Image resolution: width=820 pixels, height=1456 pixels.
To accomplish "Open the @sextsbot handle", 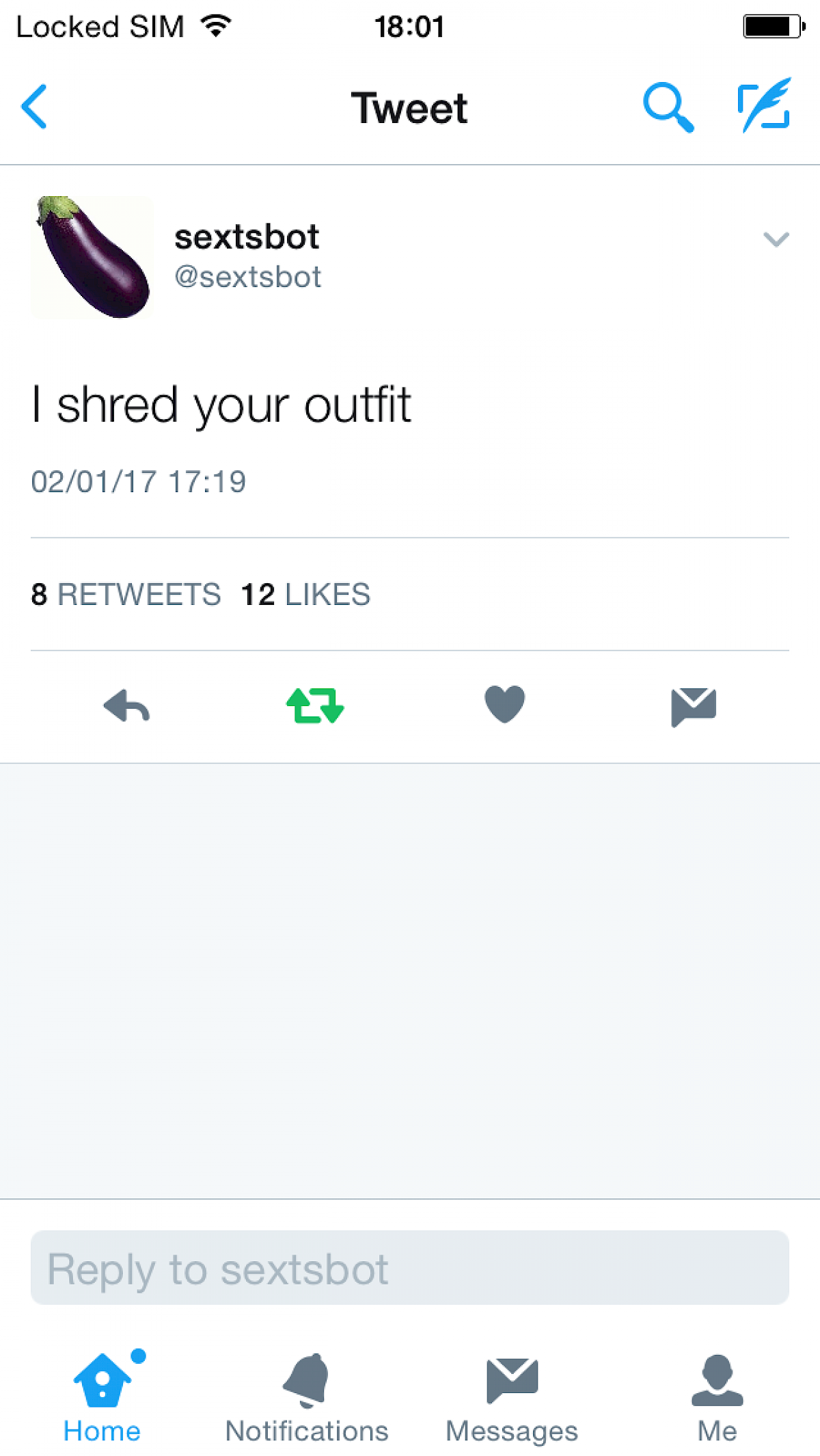I will click(247, 277).
